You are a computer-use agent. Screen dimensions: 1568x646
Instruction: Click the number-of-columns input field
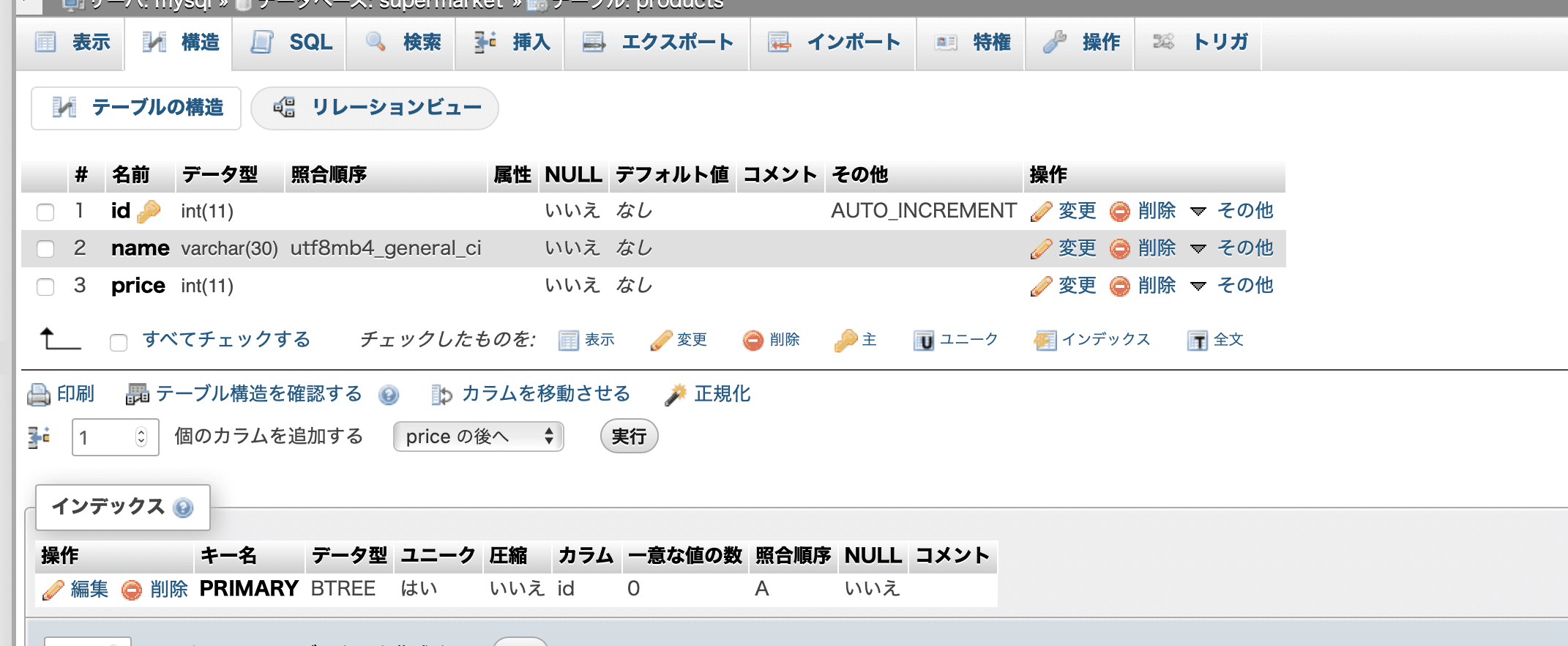pyautogui.click(x=106, y=437)
